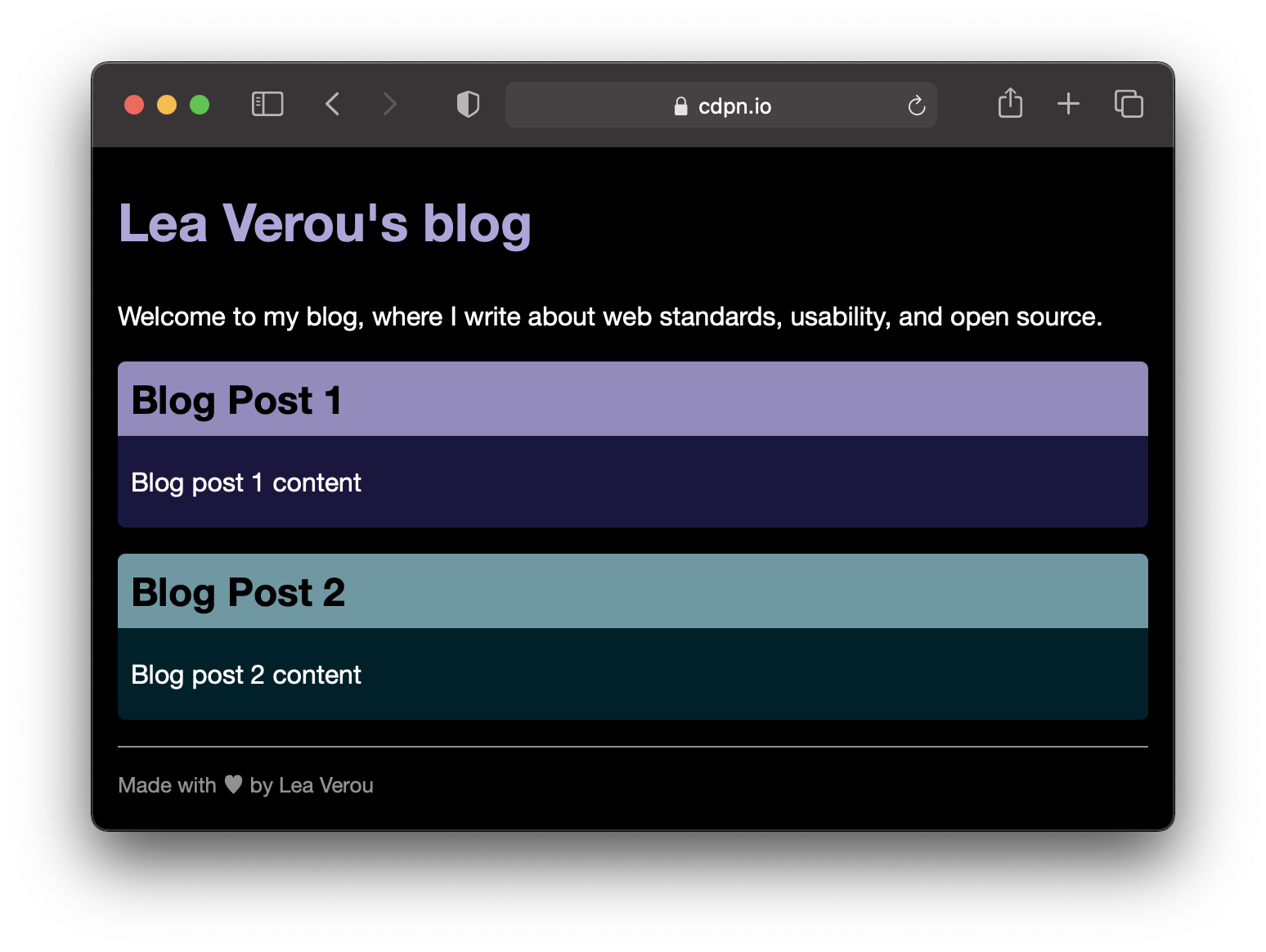Go back to the previous page
The image size is (1266, 952).
tap(332, 105)
